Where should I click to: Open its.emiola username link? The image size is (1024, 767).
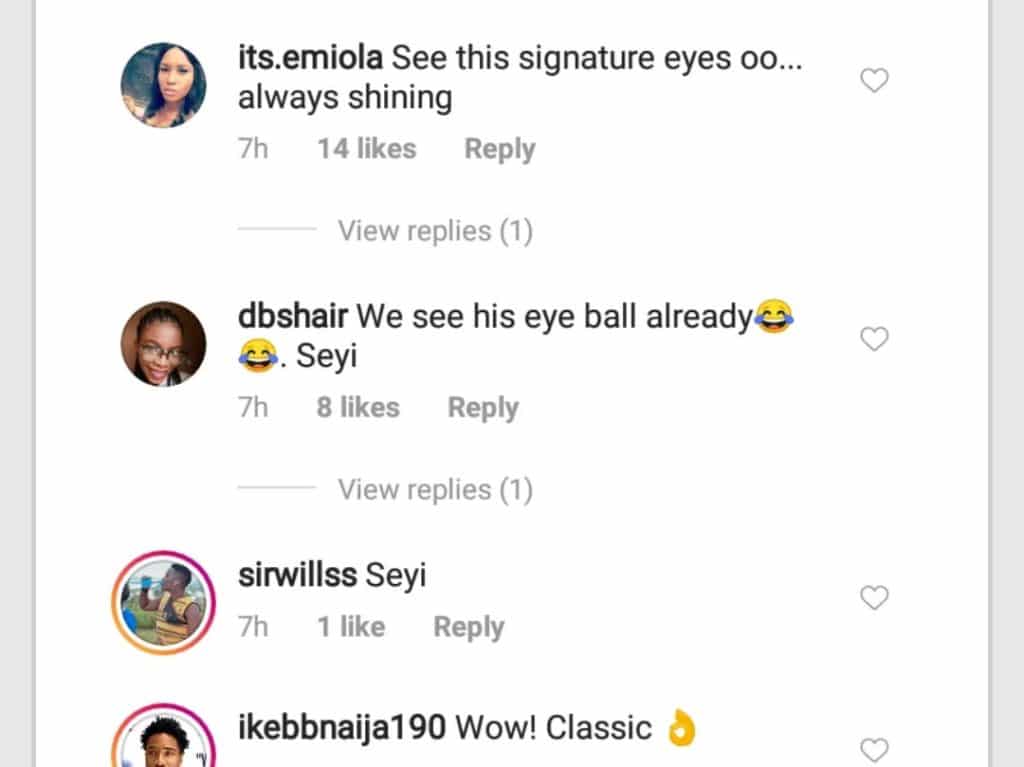pos(310,57)
